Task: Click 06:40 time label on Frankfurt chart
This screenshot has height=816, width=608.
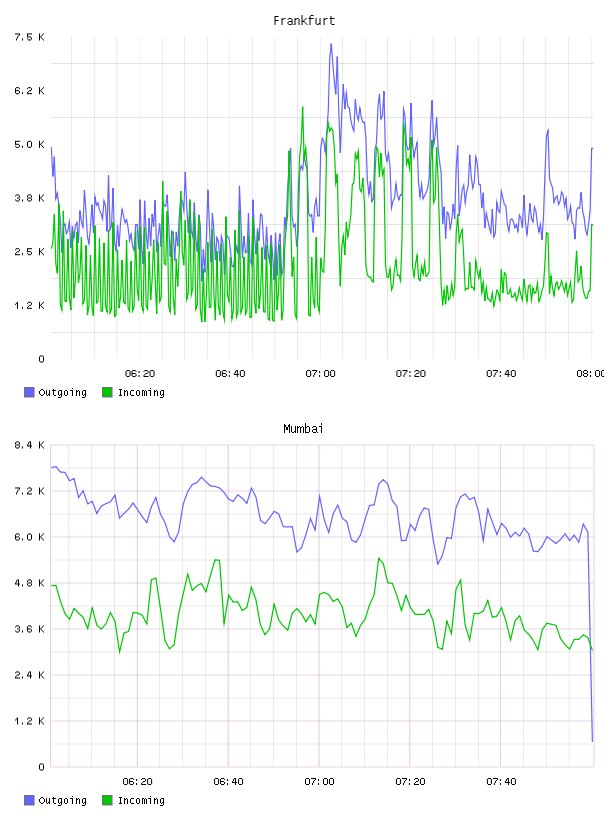Action: pyautogui.click(x=230, y=374)
